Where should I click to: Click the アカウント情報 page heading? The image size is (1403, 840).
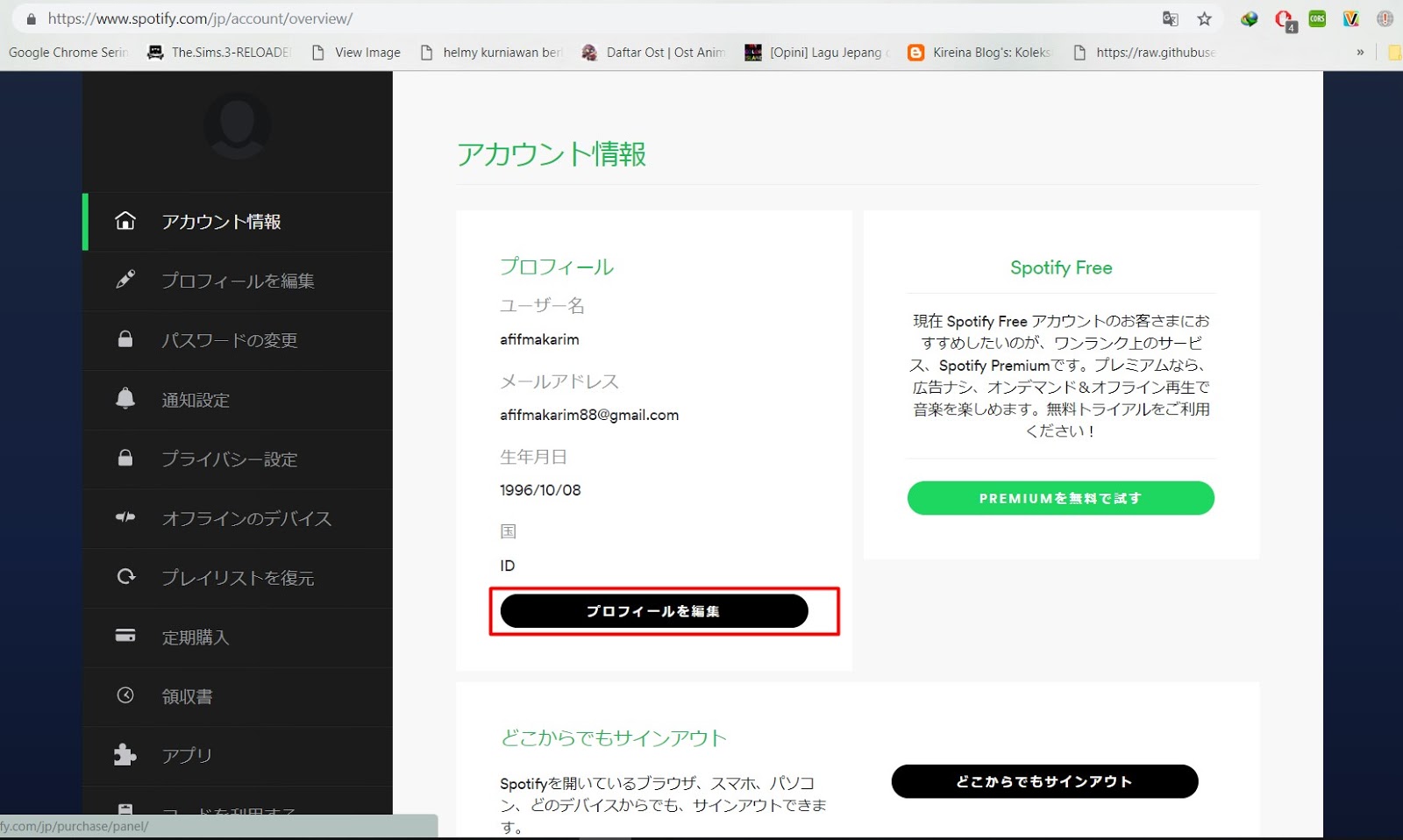pyautogui.click(x=552, y=154)
